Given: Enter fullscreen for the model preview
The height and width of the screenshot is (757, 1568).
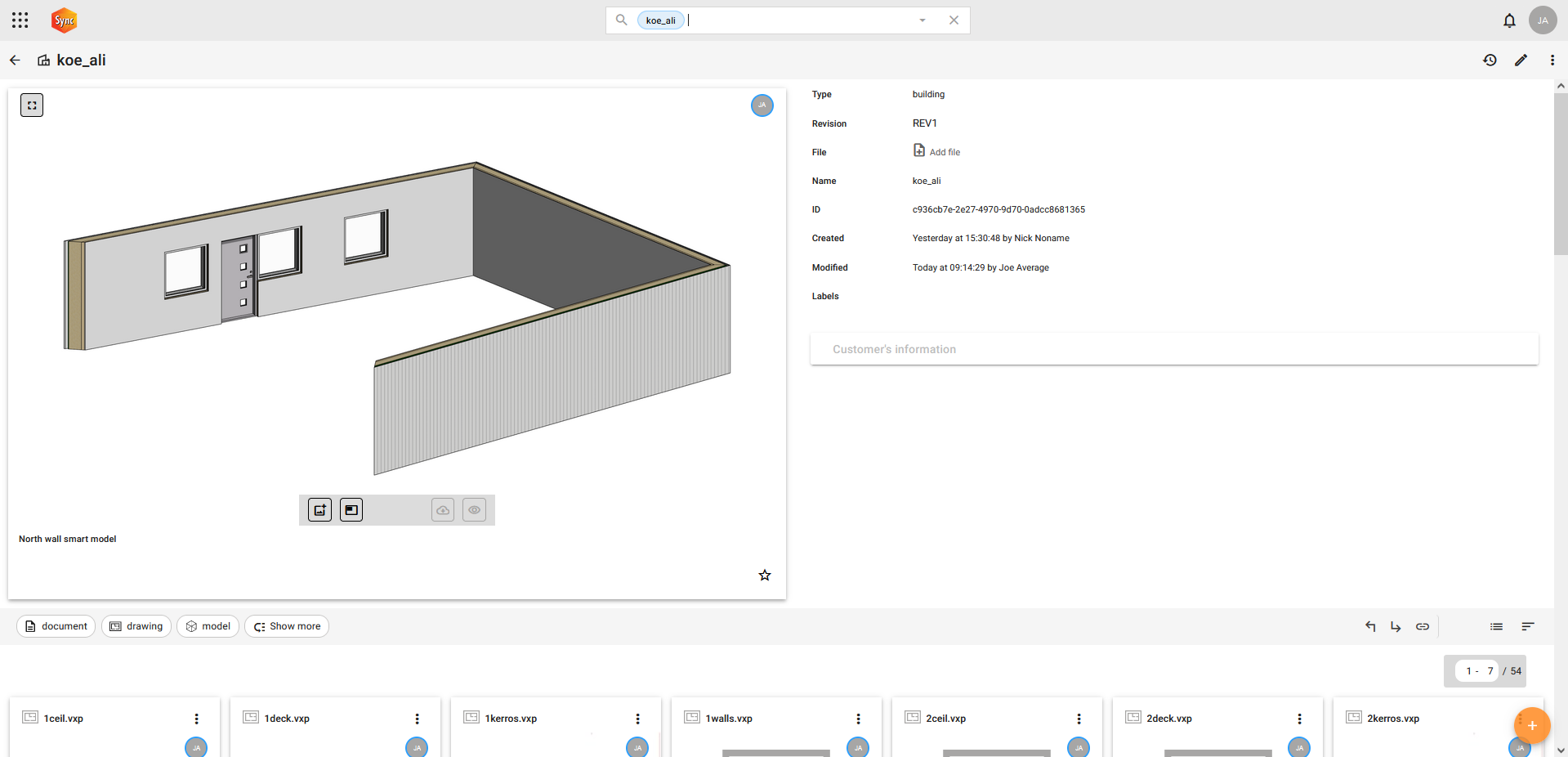Looking at the screenshot, I should tap(32, 105).
